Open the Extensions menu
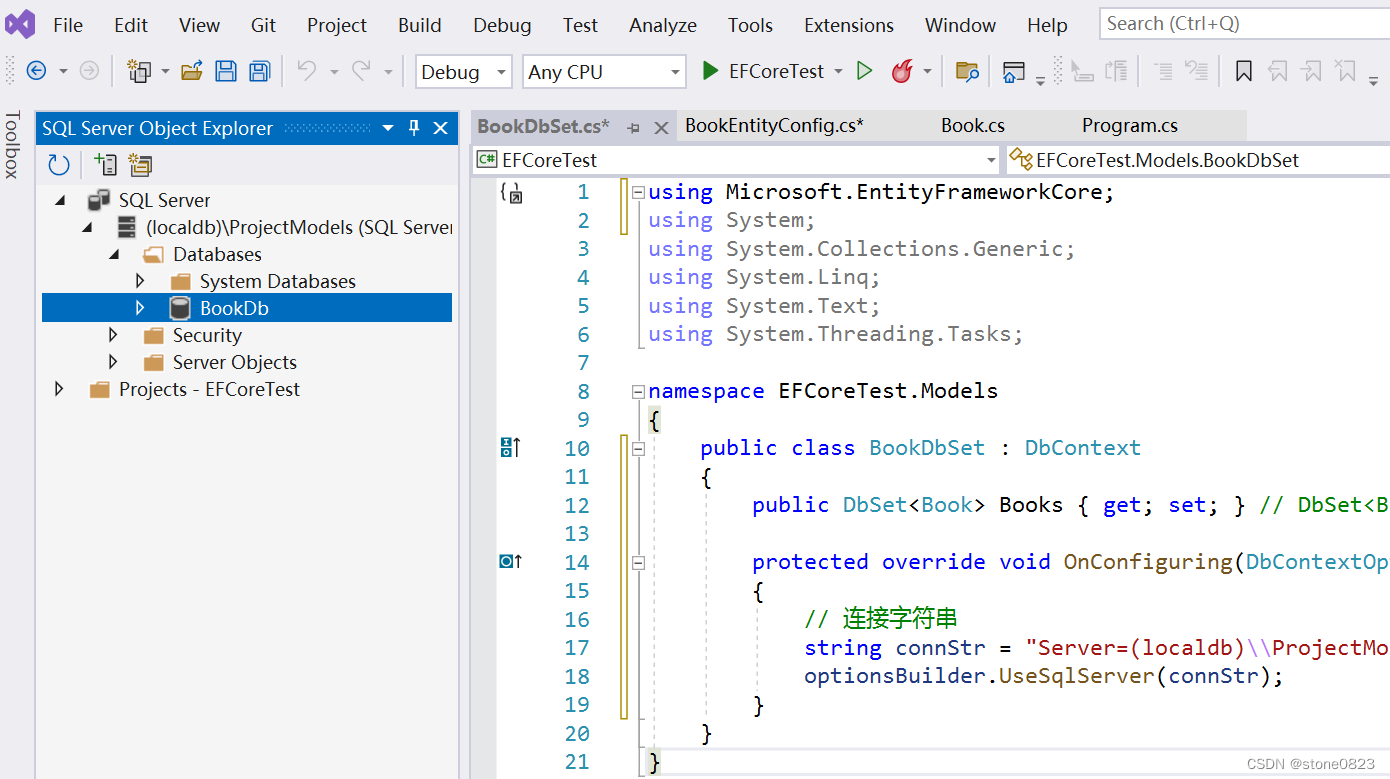 (849, 25)
